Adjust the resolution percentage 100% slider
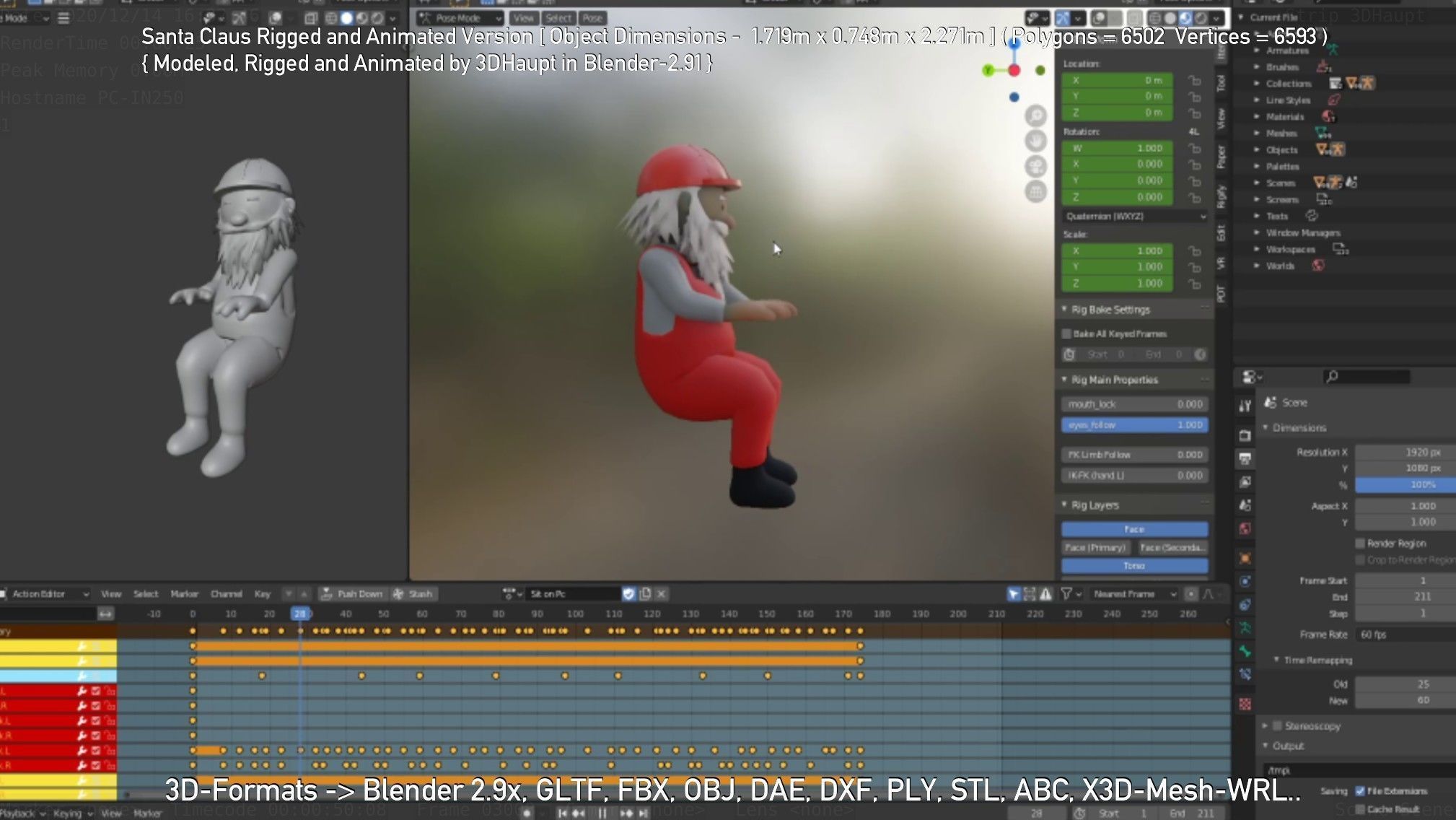This screenshot has height=820, width=1456. point(1405,484)
